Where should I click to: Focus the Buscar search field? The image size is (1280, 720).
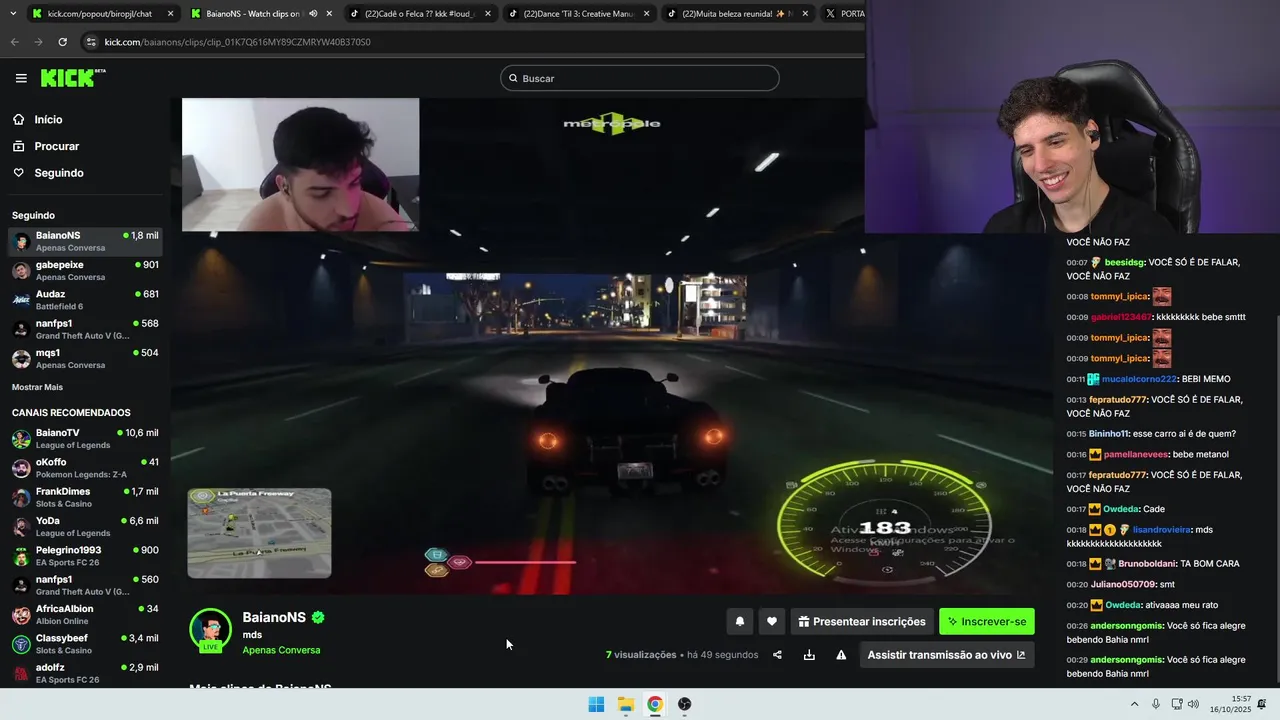pyautogui.click(x=640, y=78)
